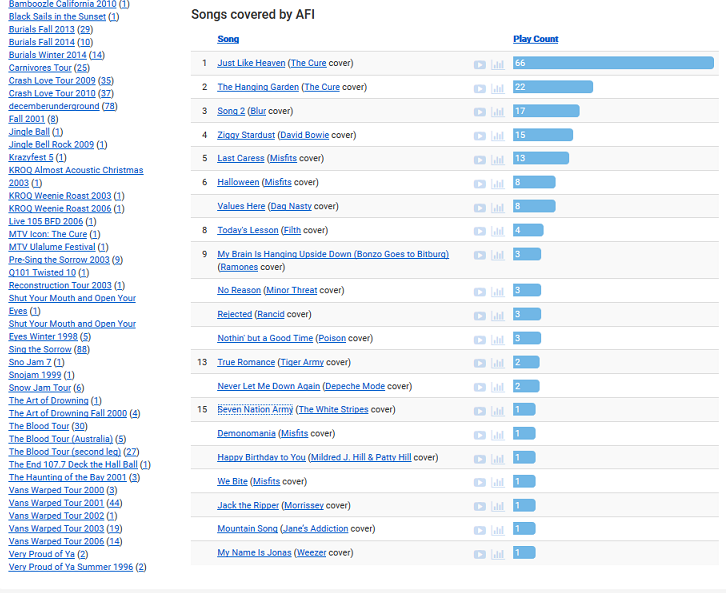Open stats chart for True Romance
This screenshot has width=726, height=593.
click(498, 363)
